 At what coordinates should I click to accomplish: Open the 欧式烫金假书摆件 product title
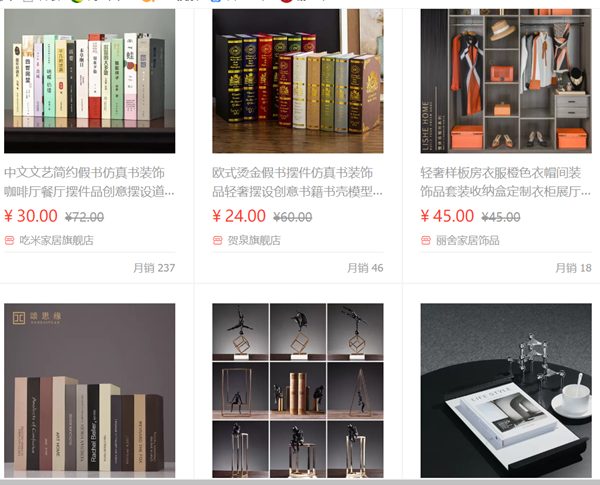[x=298, y=182]
